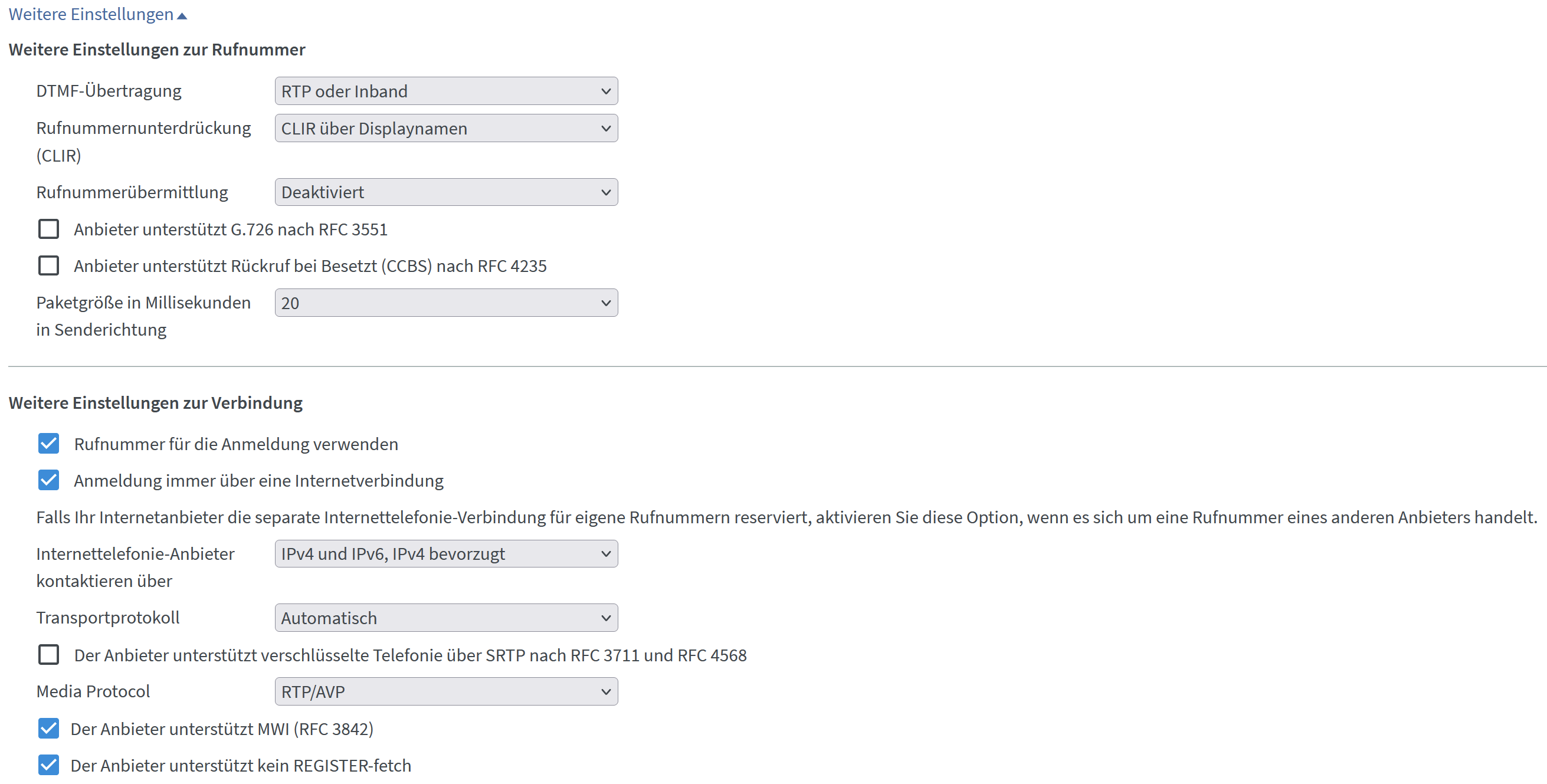Uncheck Rufnummer für die Anmeldung verwenden
Image resolution: width=1547 pixels, height=784 pixels.
click(48, 444)
